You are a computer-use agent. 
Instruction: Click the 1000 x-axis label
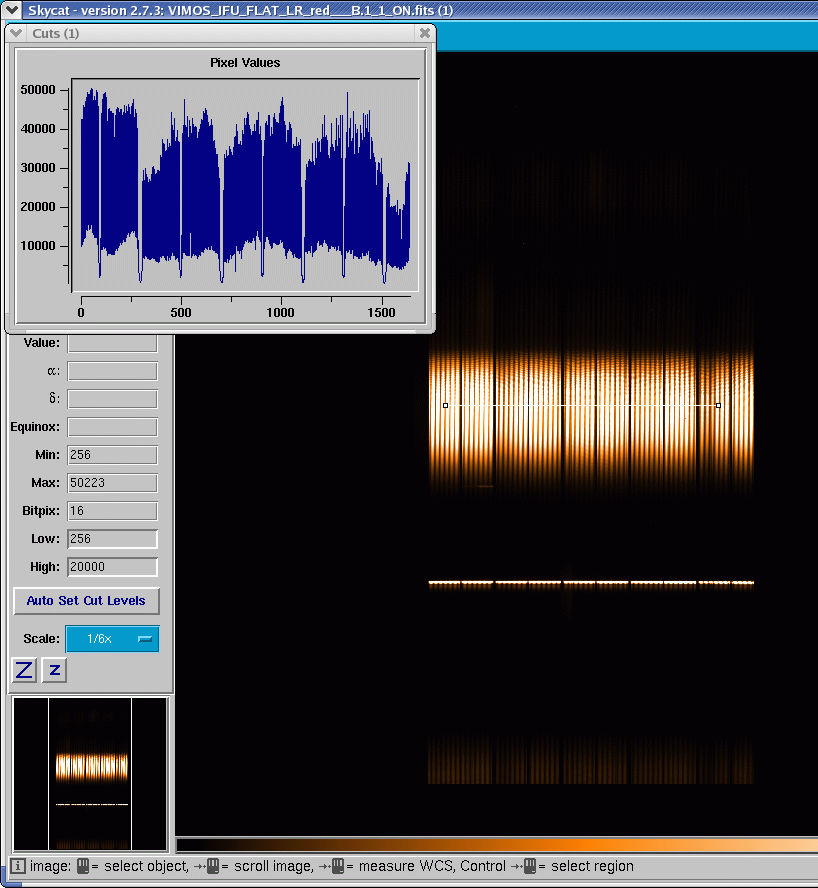coord(280,313)
